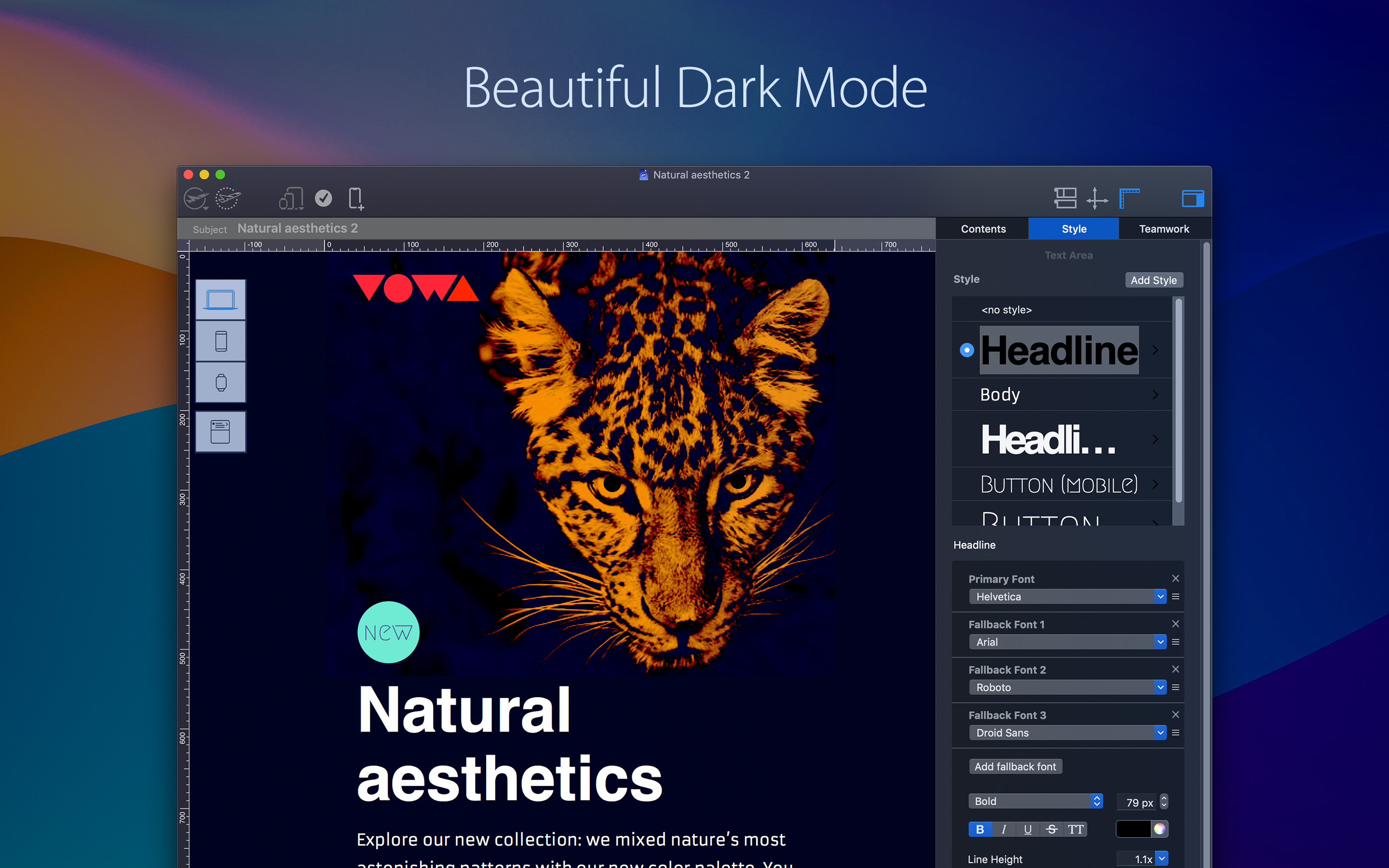
Task: Click document icon in window title
Action: coord(643,175)
